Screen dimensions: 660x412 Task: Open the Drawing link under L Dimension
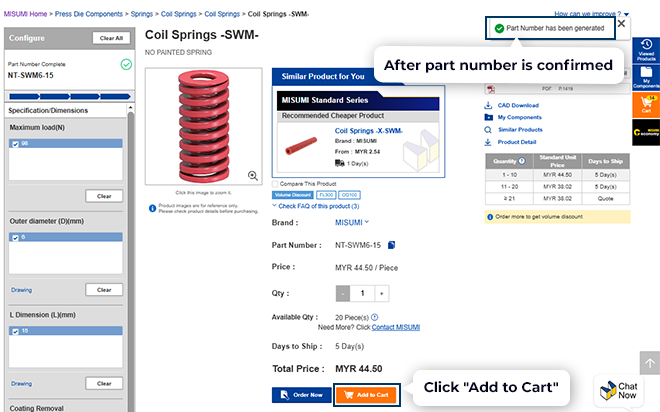(21, 383)
